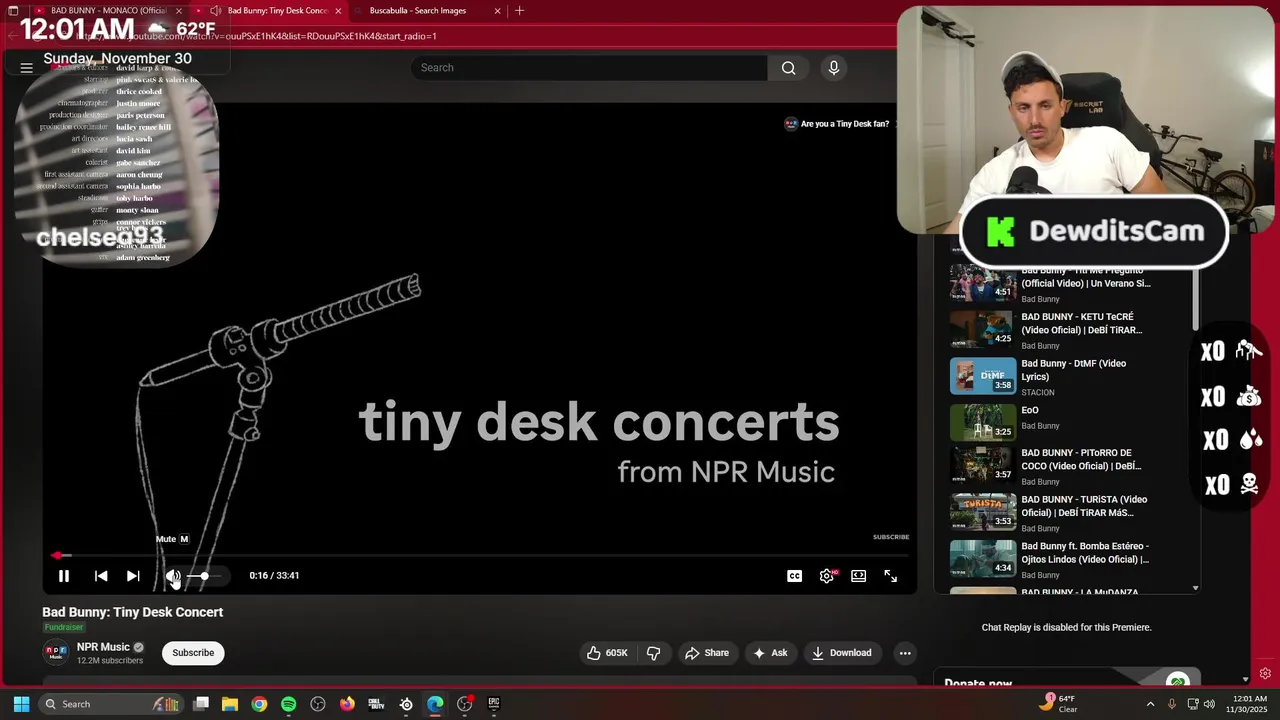Jump to the previous video in the playlist
Image resolution: width=1280 pixels, height=720 pixels.
point(101,576)
